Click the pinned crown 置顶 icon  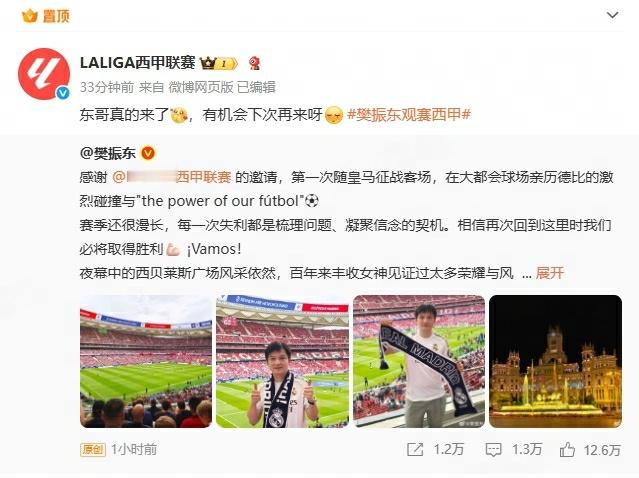30,16
